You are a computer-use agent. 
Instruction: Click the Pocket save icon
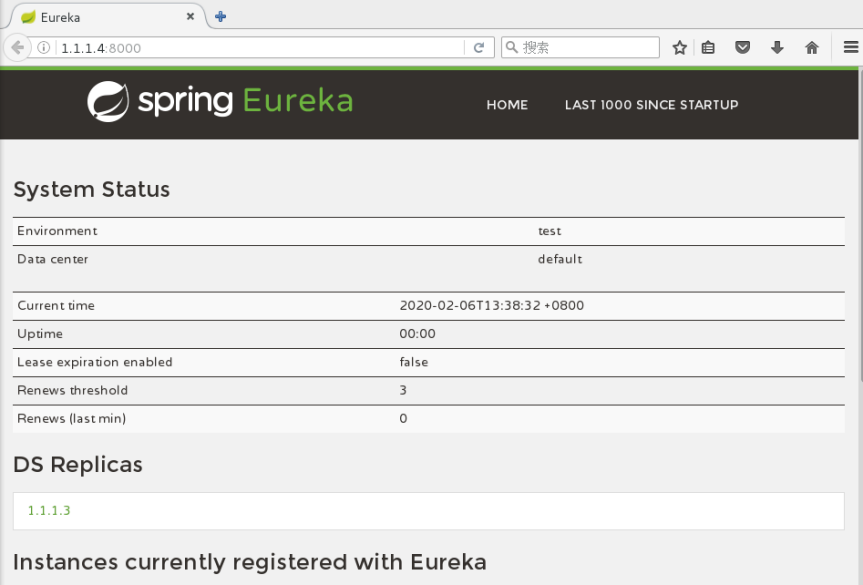pyautogui.click(x=743, y=46)
